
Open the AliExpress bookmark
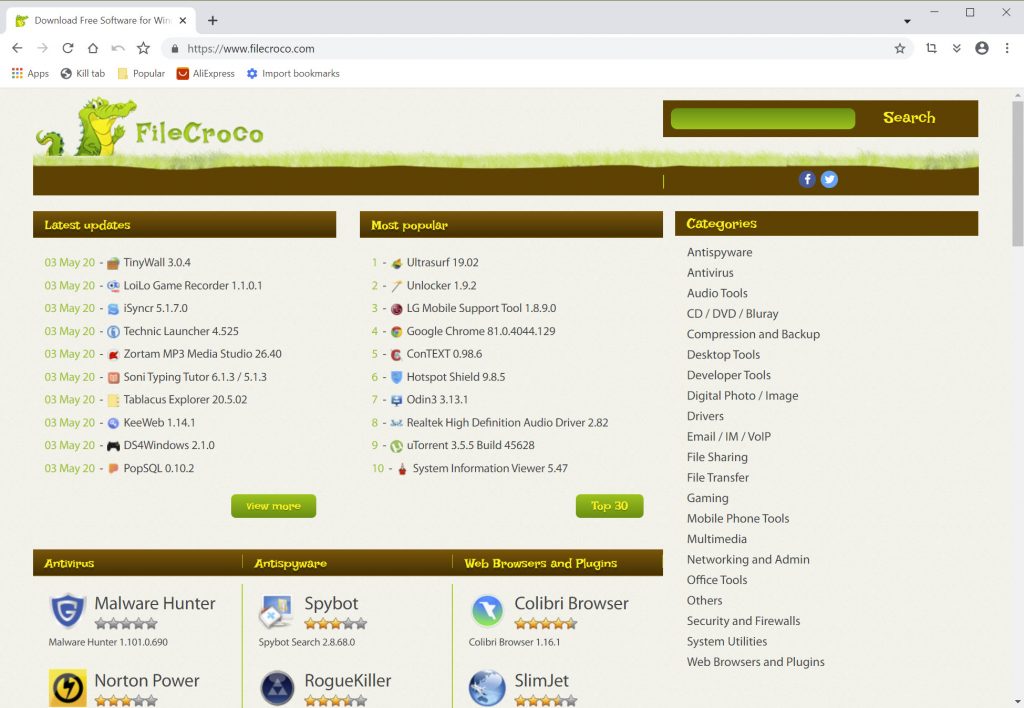(x=206, y=74)
